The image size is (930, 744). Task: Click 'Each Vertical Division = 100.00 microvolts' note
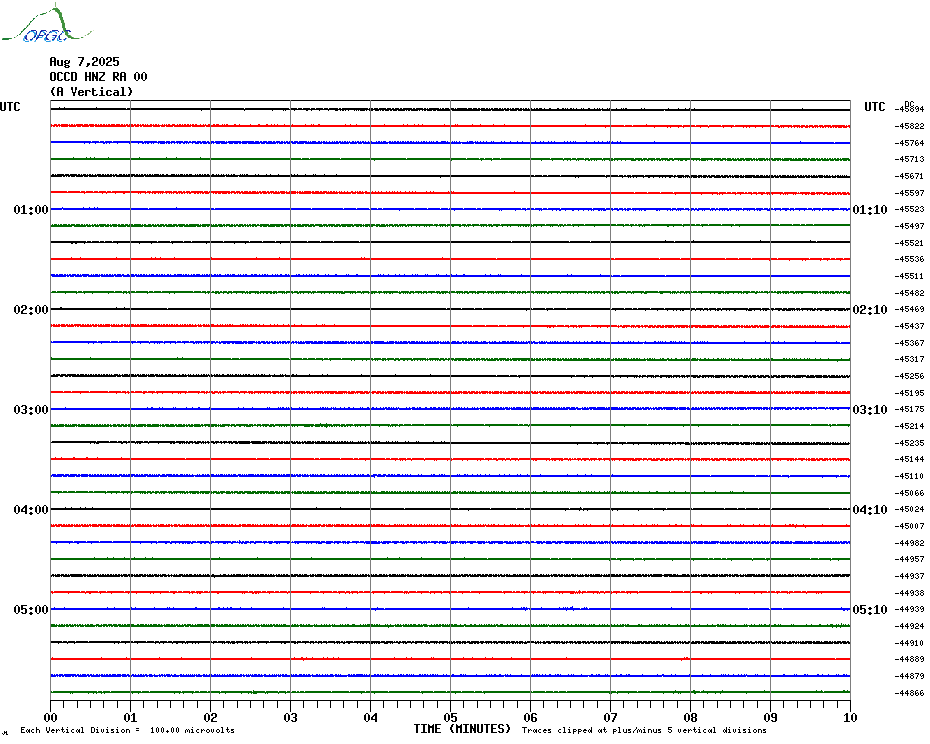128,730
